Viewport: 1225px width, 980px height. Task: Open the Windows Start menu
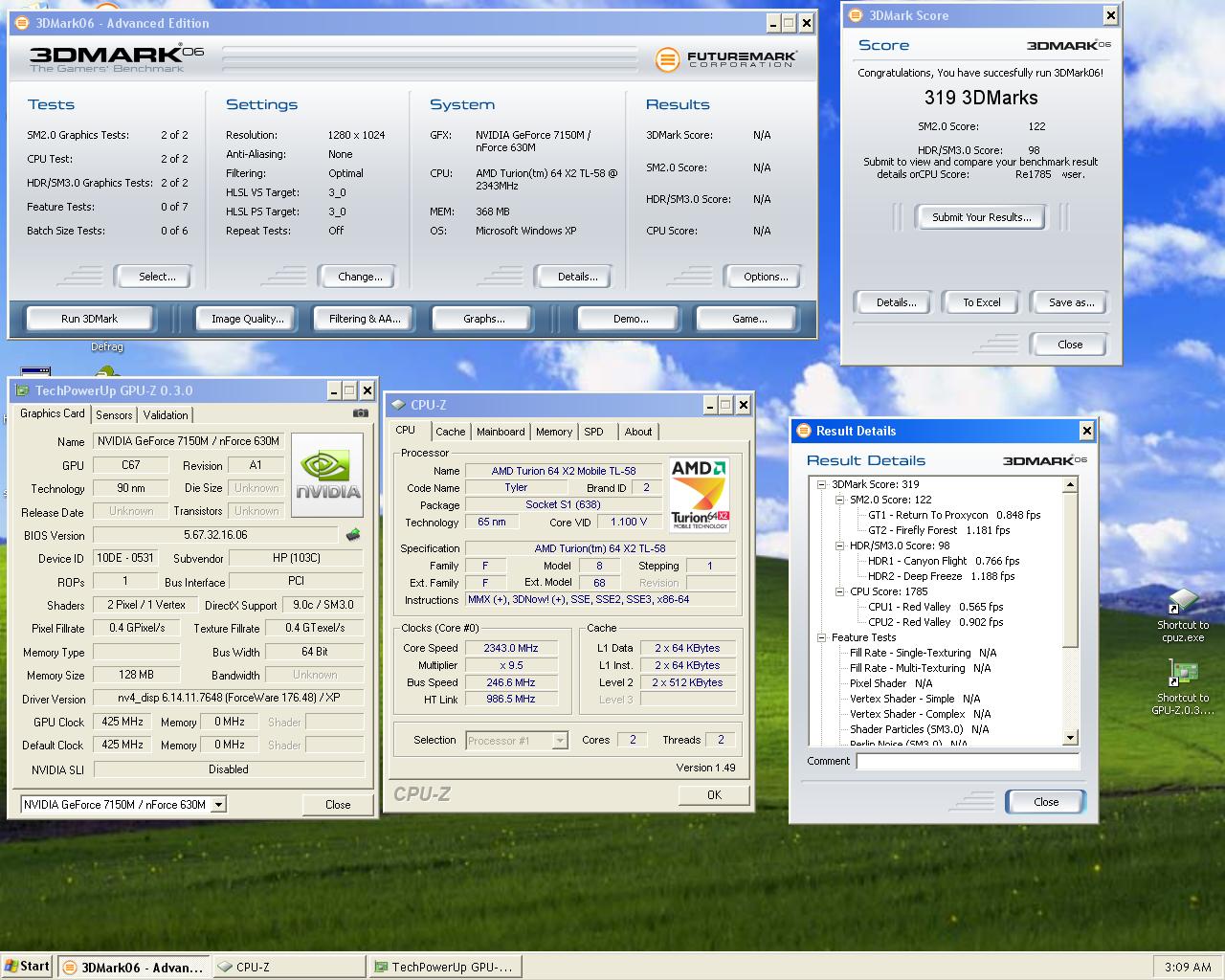coord(27,967)
